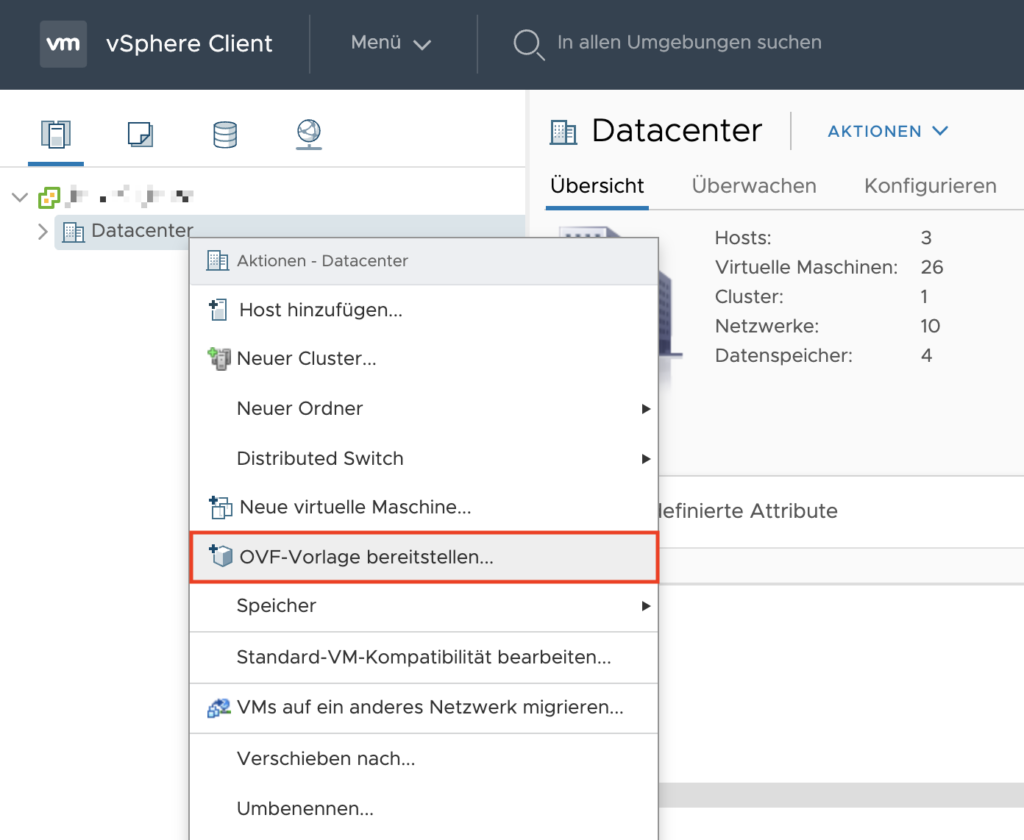Collapse the vCenter Server tree node
Screen dimensions: 1024x840
coord(20,197)
